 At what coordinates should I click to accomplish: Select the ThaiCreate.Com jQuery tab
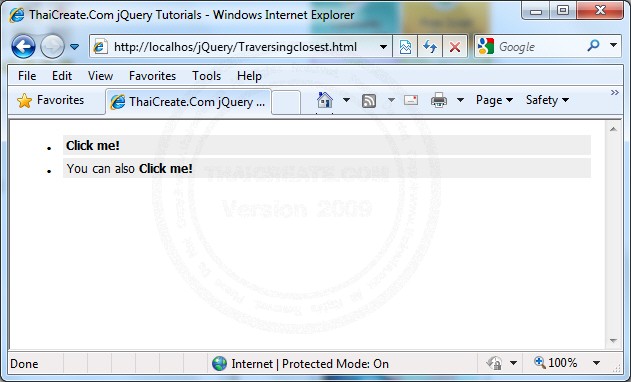point(188,102)
